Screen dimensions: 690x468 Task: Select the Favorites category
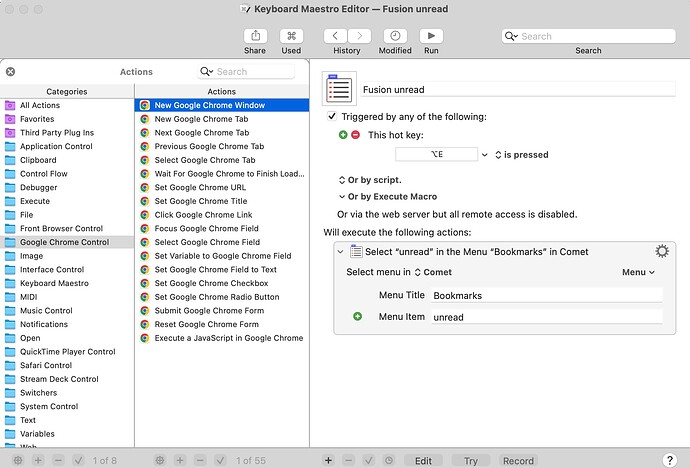(x=67, y=119)
